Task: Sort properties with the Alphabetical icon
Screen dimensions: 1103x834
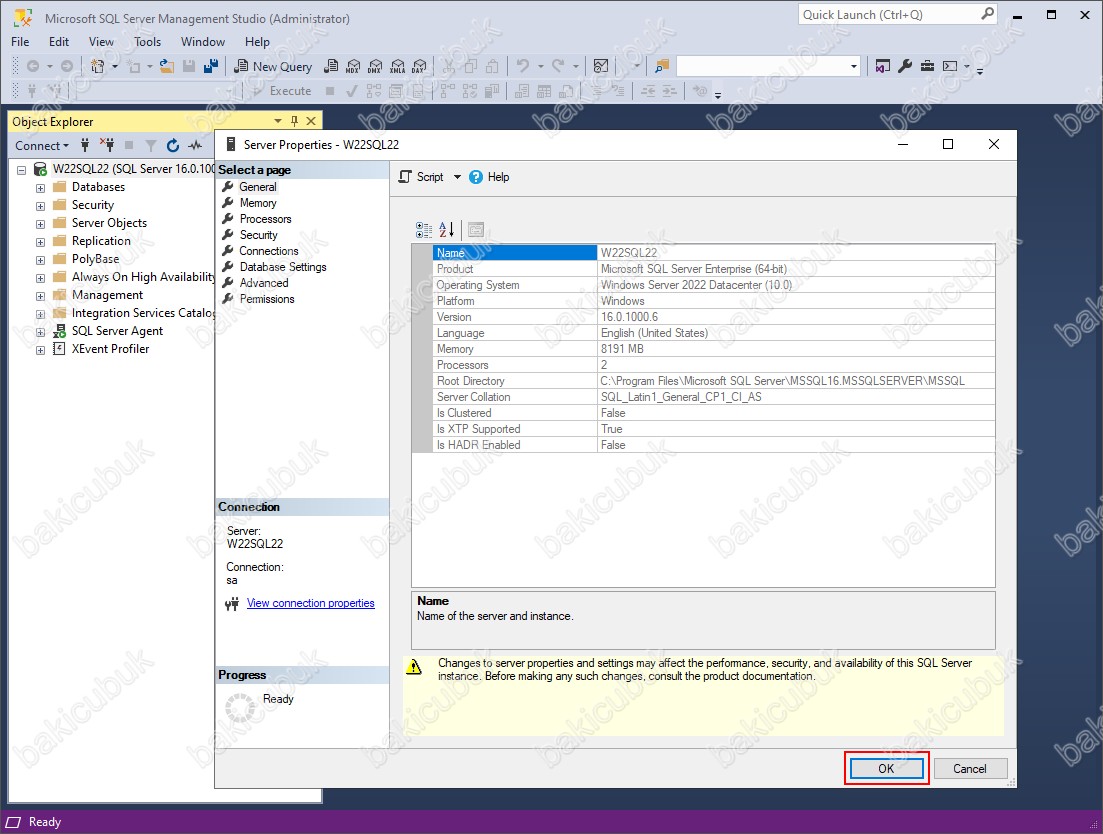Action: click(x=446, y=230)
